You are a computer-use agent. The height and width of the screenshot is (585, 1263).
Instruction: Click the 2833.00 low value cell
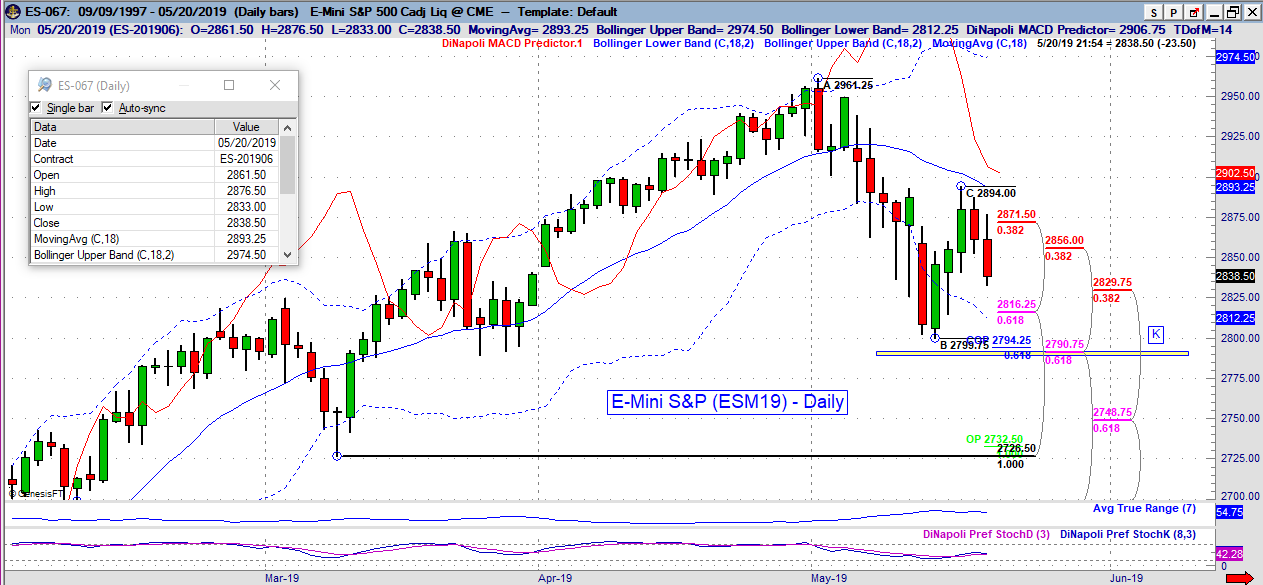tap(247, 207)
